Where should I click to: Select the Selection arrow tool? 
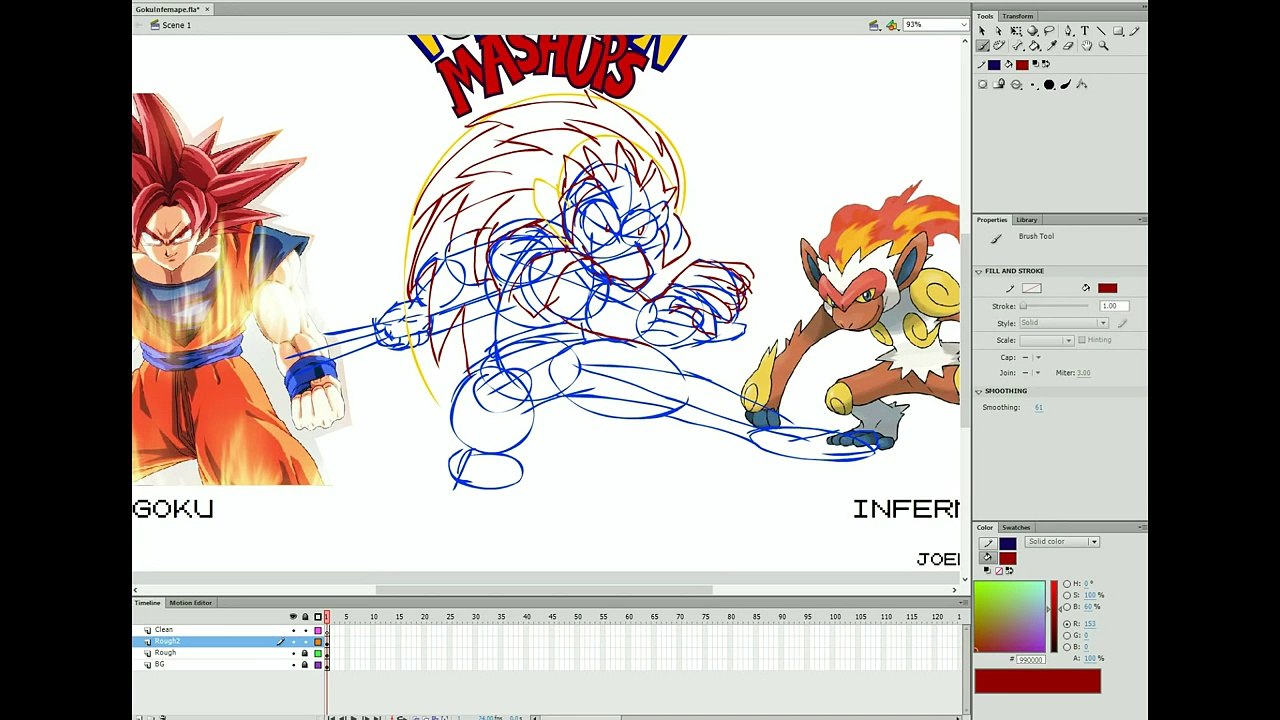tap(982, 31)
